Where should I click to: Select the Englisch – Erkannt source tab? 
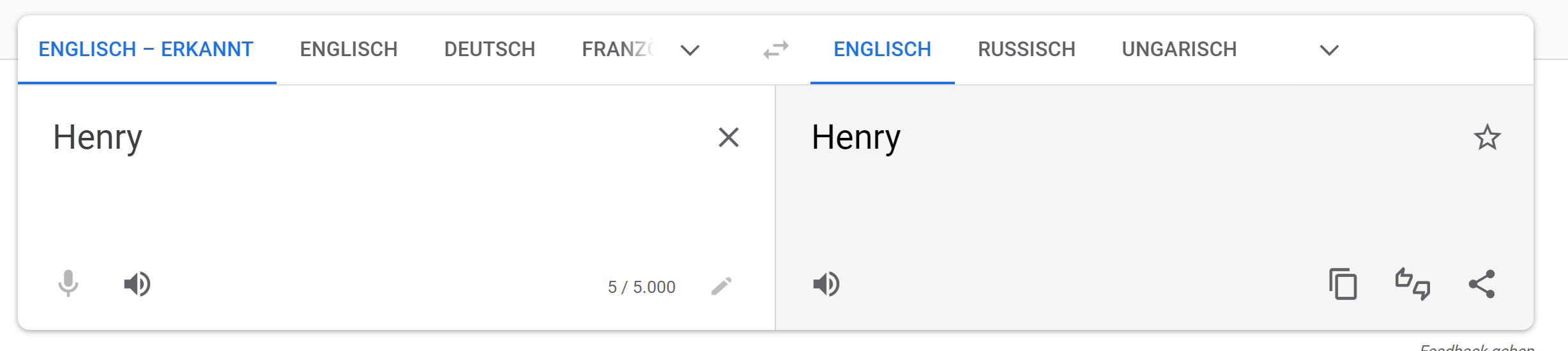(146, 49)
